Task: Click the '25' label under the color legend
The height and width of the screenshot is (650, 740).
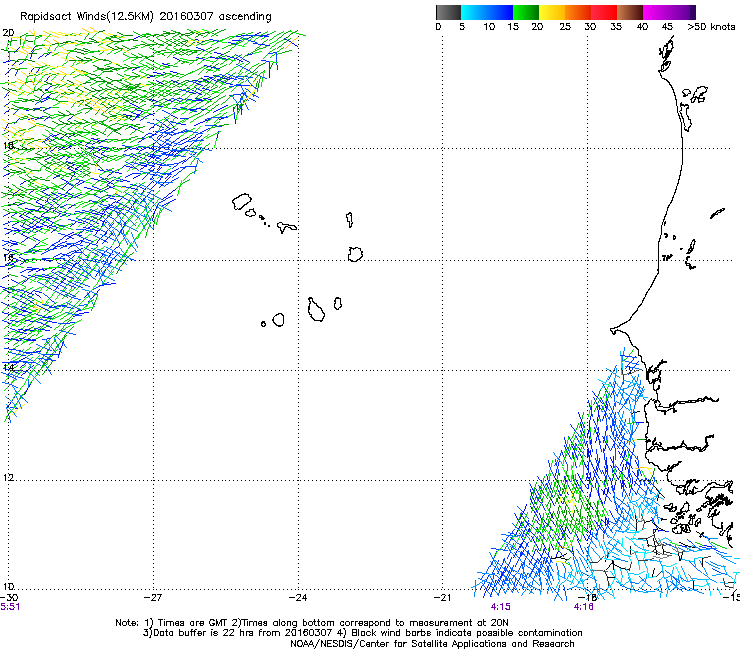Action: (565, 27)
